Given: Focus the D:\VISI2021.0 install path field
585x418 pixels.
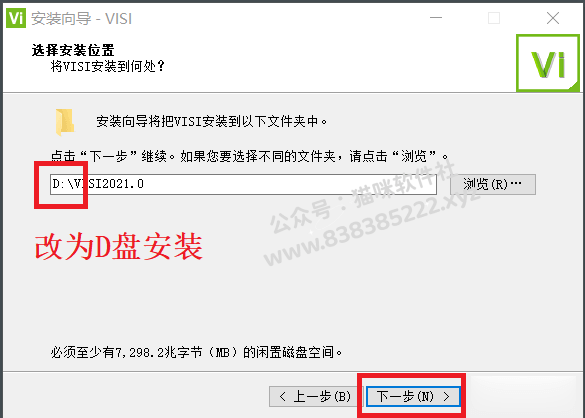Looking at the screenshot, I should pos(243,184).
